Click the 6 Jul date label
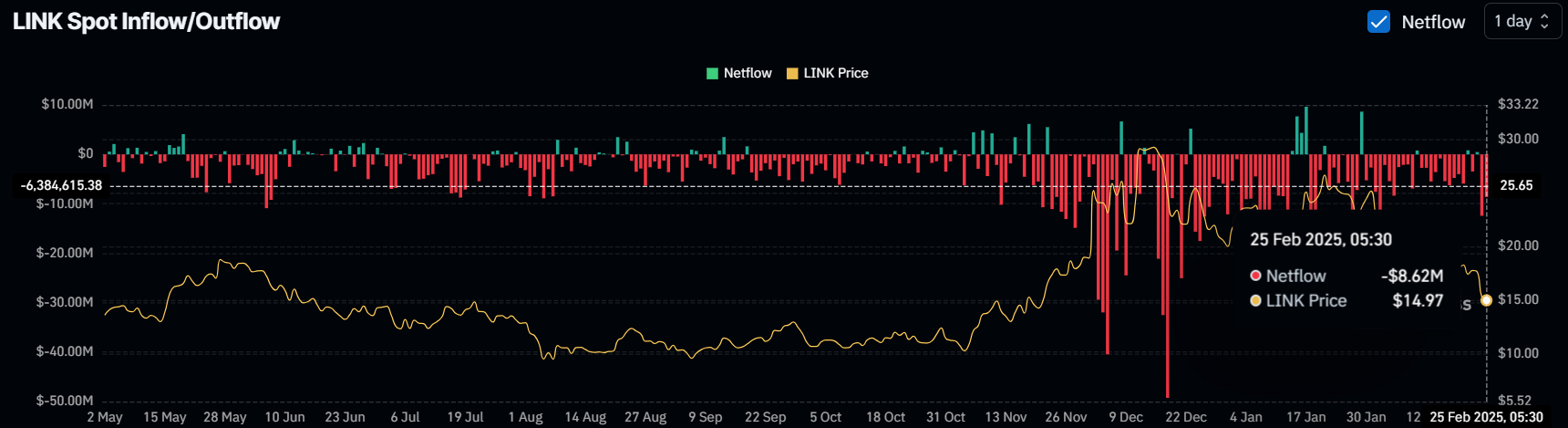The height and width of the screenshot is (428, 1568). click(x=406, y=417)
